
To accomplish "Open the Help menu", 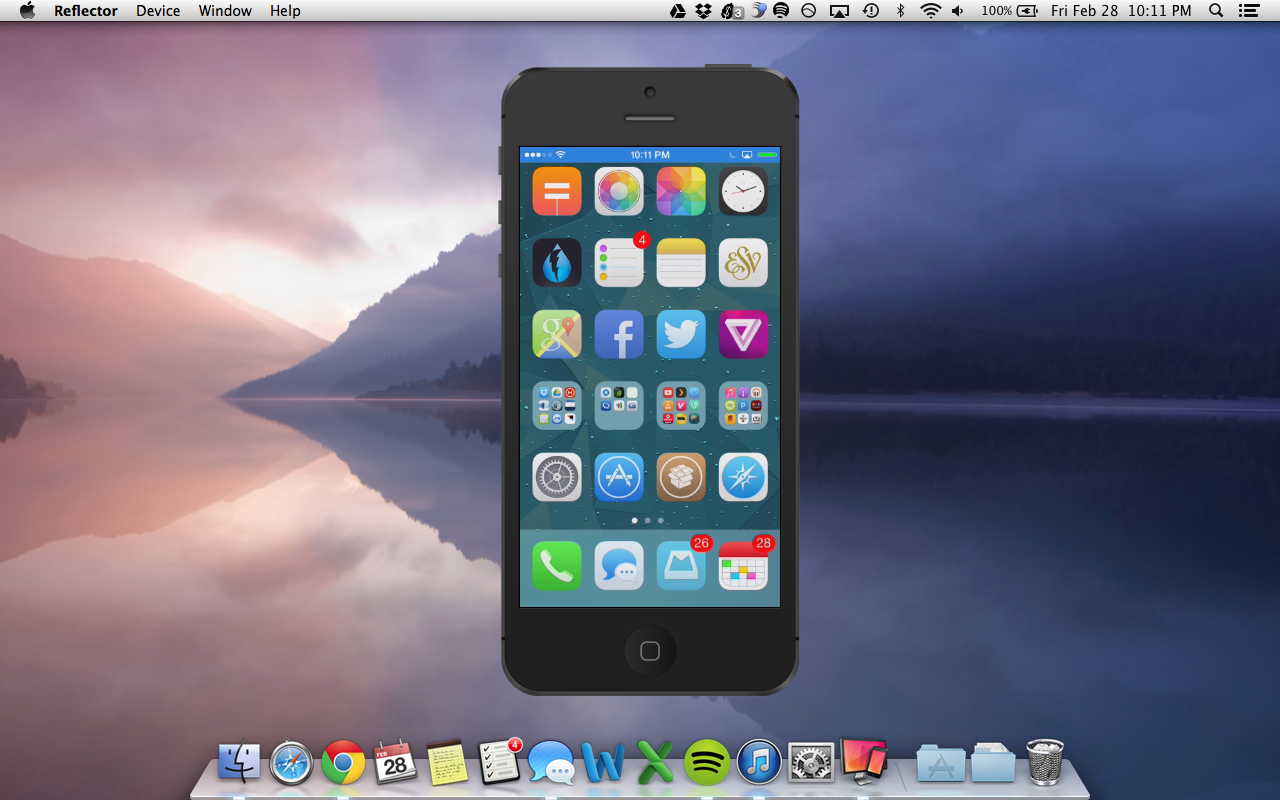I will point(285,11).
